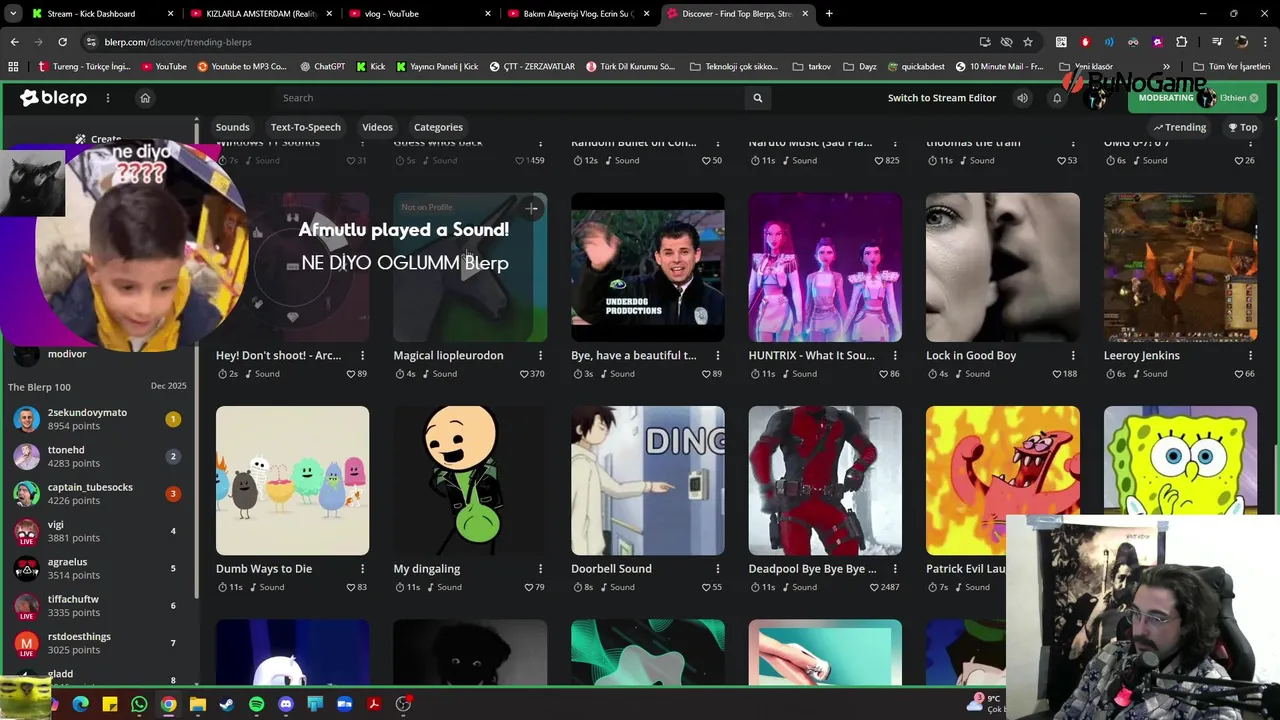Open the Videos tab
Screen dimensions: 1280x720
377,127
